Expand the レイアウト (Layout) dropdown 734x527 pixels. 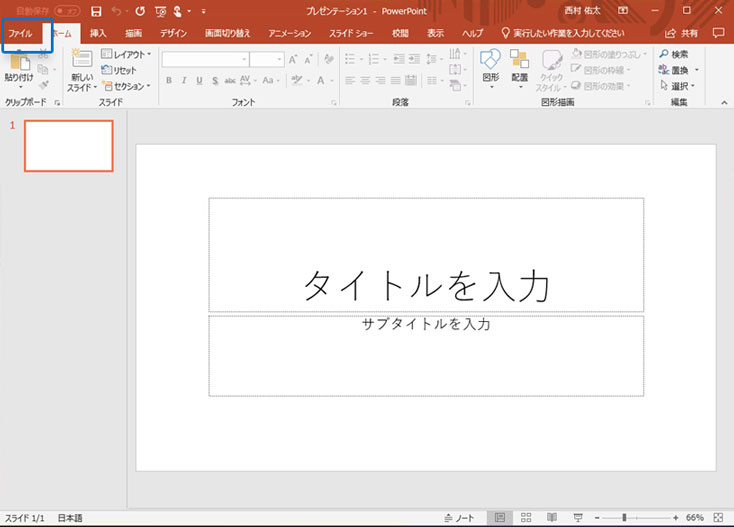pyautogui.click(x=127, y=54)
